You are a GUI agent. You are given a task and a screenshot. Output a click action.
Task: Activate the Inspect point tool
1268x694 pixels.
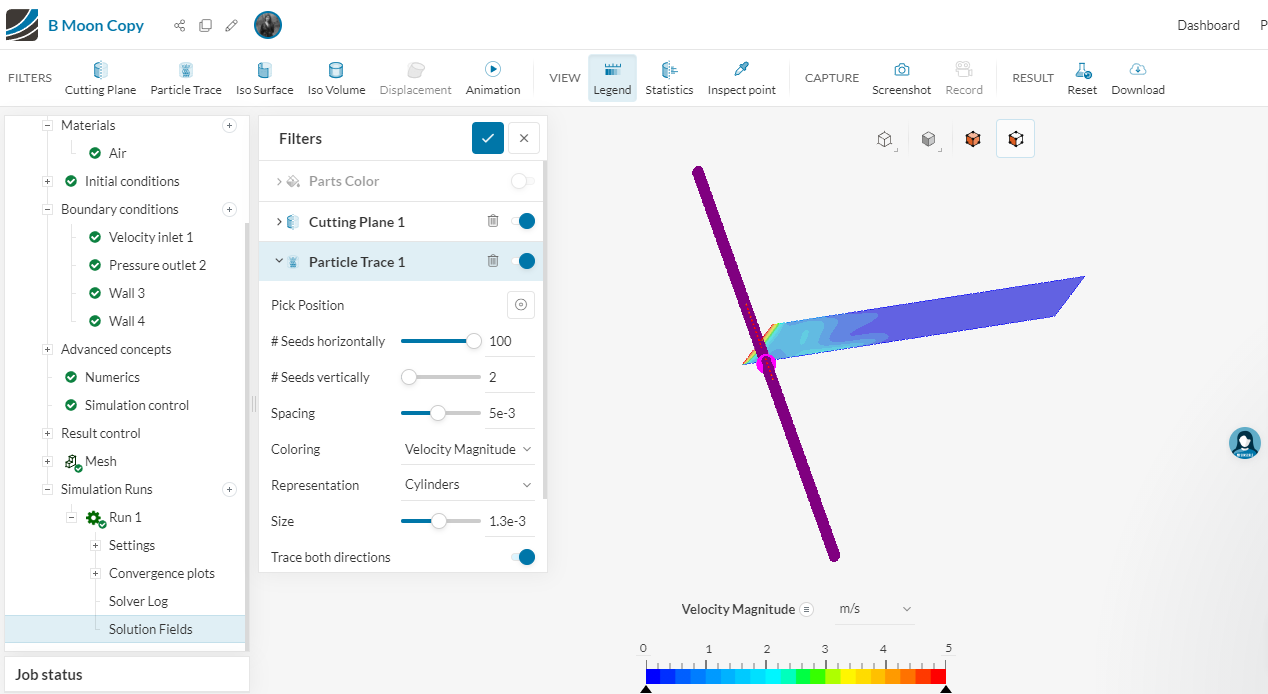(x=741, y=78)
